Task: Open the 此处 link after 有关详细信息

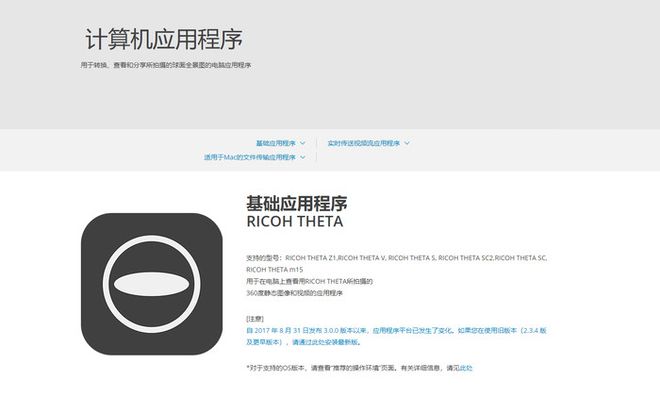Action: pyautogui.click(x=466, y=368)
